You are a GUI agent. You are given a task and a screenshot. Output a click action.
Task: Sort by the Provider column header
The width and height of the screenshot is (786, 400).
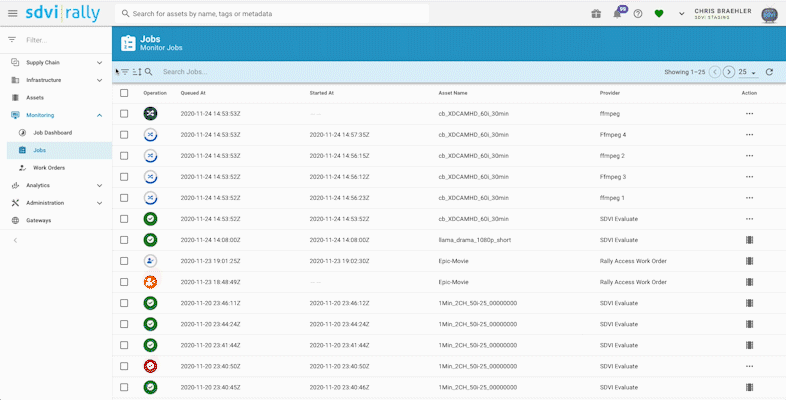(x=610, y=93)
